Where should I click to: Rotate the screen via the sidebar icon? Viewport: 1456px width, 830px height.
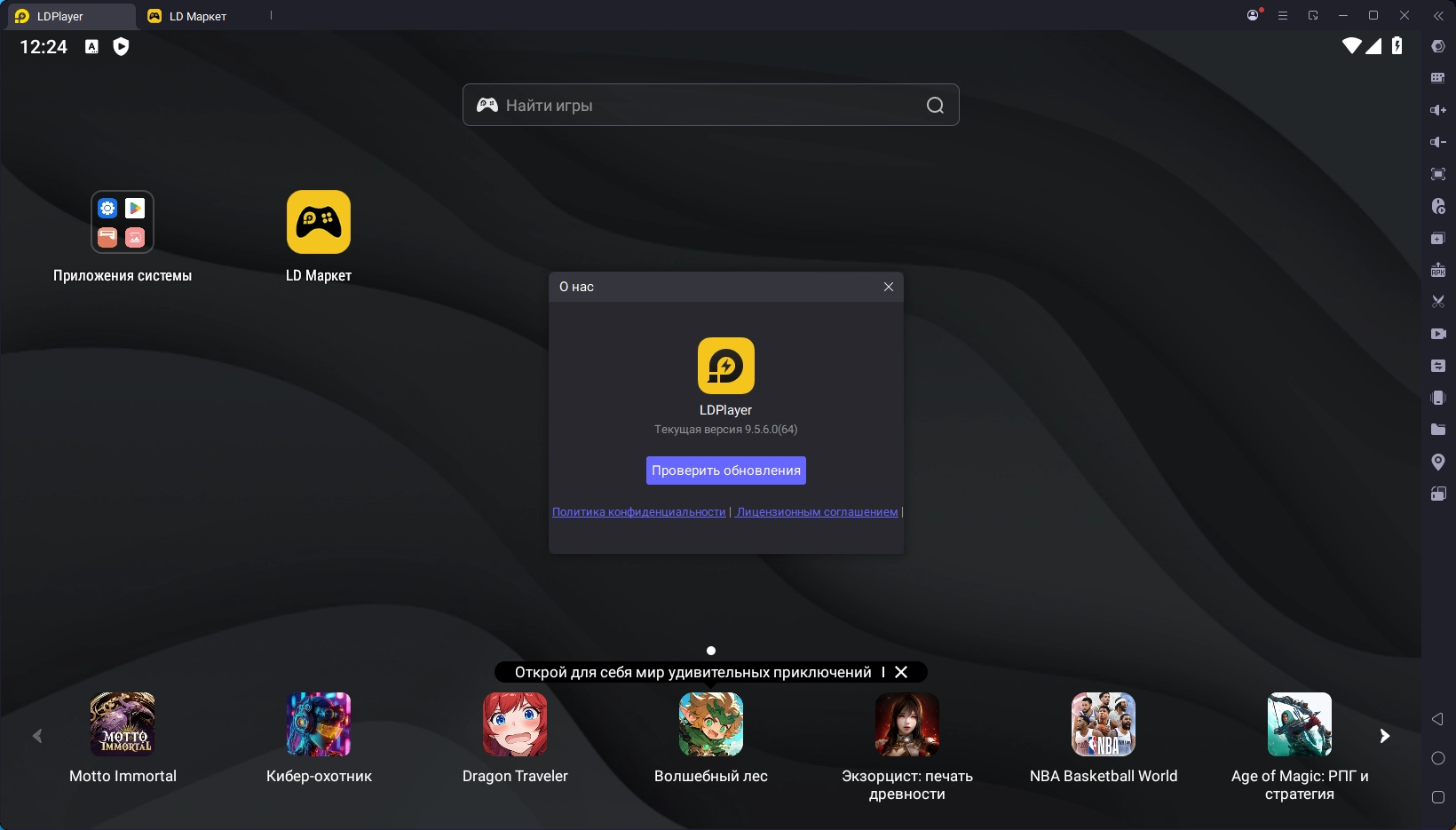[x=1438, y=494]
